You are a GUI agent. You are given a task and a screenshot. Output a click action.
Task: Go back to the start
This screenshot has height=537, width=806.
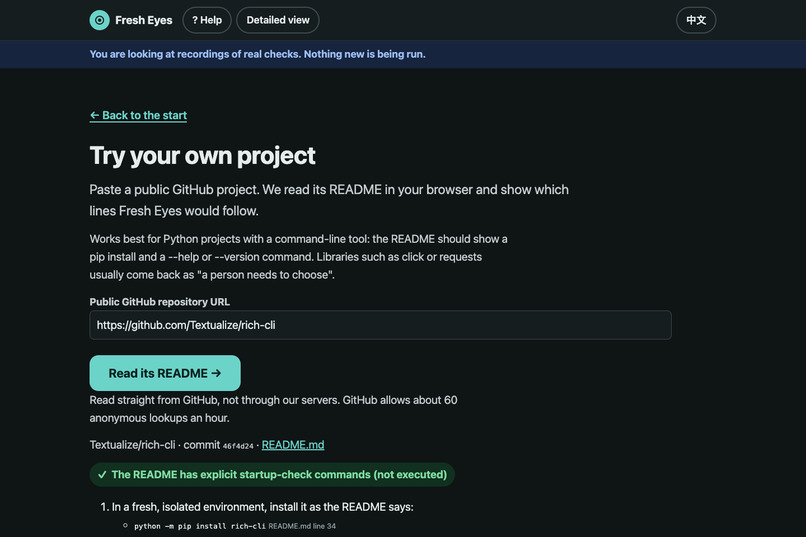pyautogui.click(x=138, y=115)
